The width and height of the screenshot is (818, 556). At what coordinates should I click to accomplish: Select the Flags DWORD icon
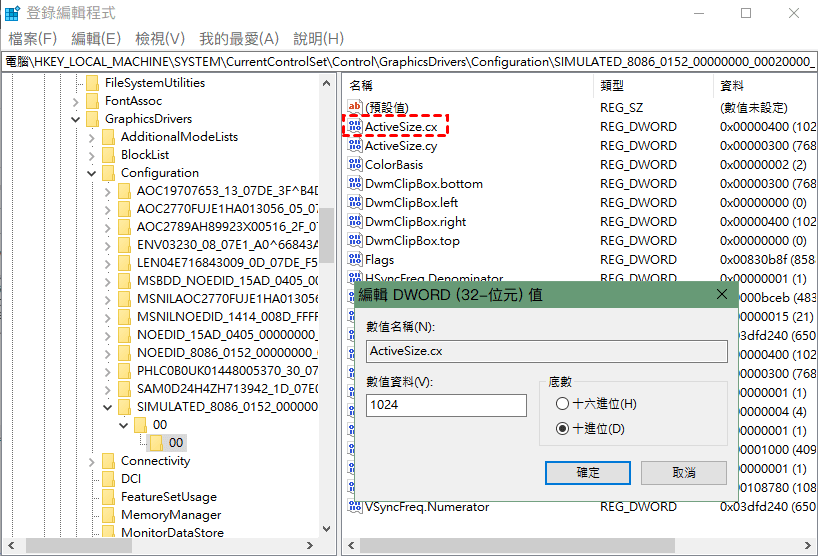point(355,259)
